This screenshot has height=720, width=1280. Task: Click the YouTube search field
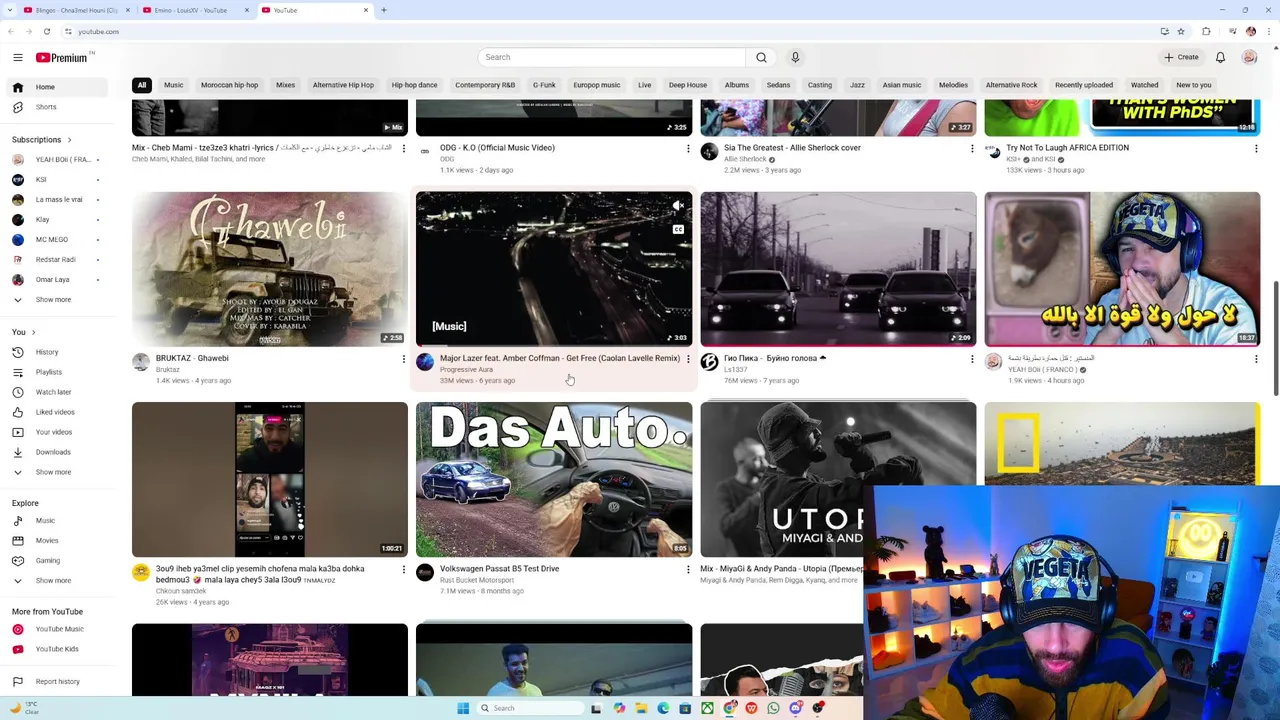(x=612, y=57)
